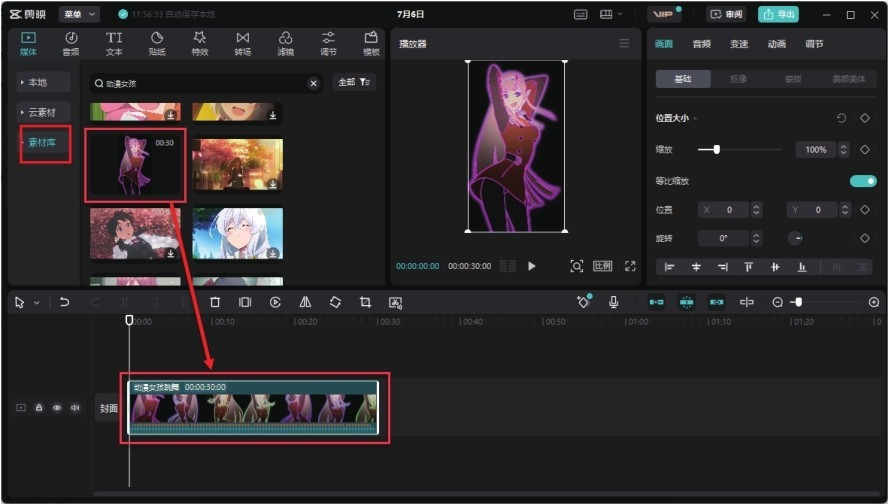This screenshot has width=888, height=504.
Task: Select the 素材库 (Library) sidebar section
Action: [44, 143]
